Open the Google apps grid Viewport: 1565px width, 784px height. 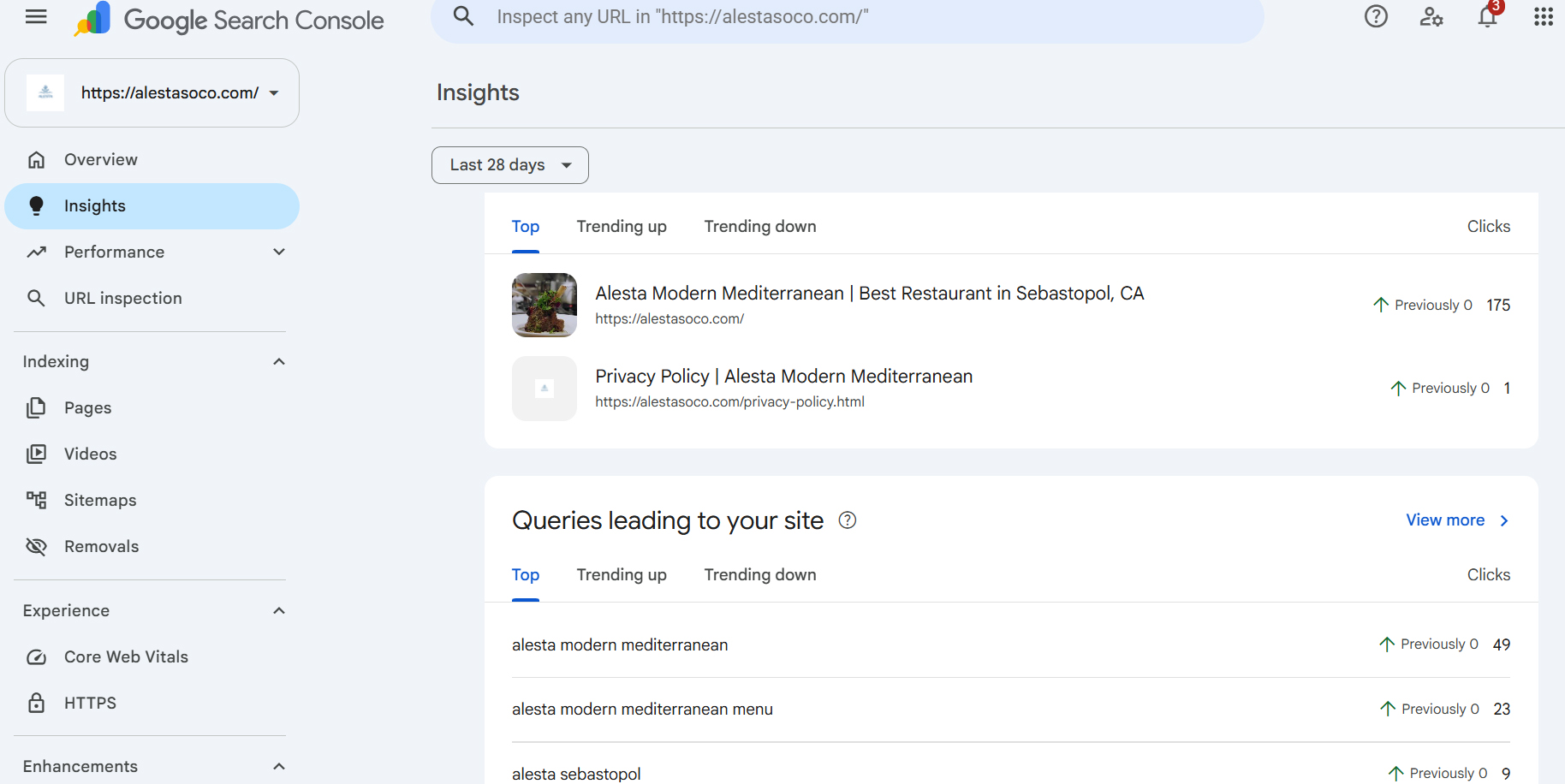coord(1543,16)
